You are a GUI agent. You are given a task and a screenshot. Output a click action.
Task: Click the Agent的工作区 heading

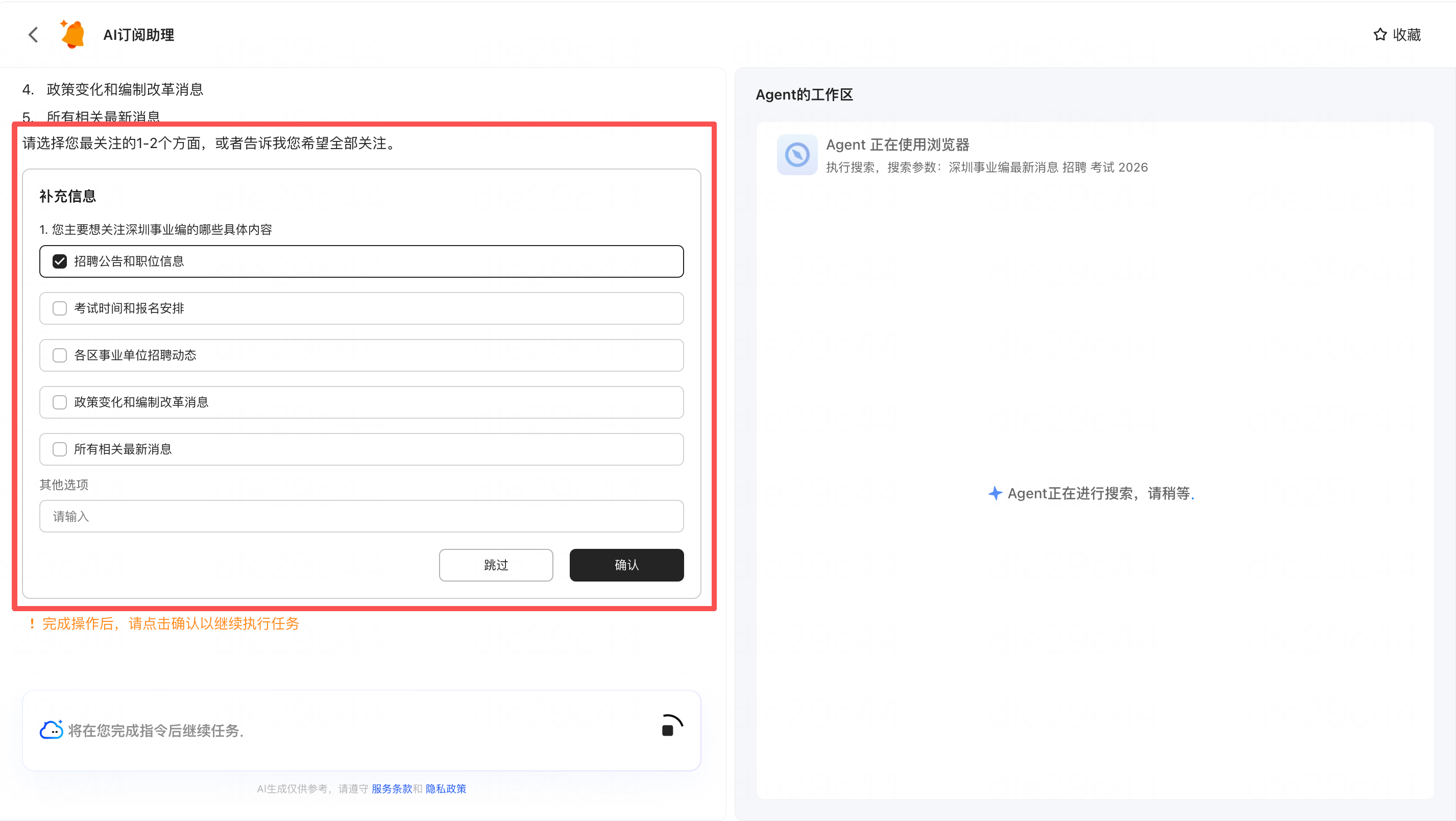pos(804,94)
